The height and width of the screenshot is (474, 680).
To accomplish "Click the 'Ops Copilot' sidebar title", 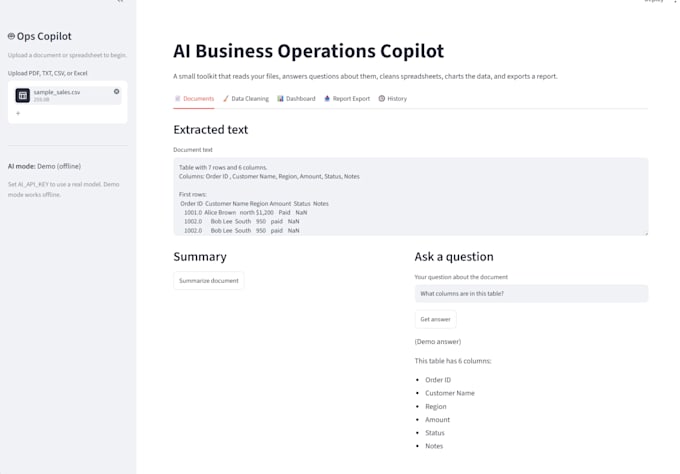I will 44,36.
